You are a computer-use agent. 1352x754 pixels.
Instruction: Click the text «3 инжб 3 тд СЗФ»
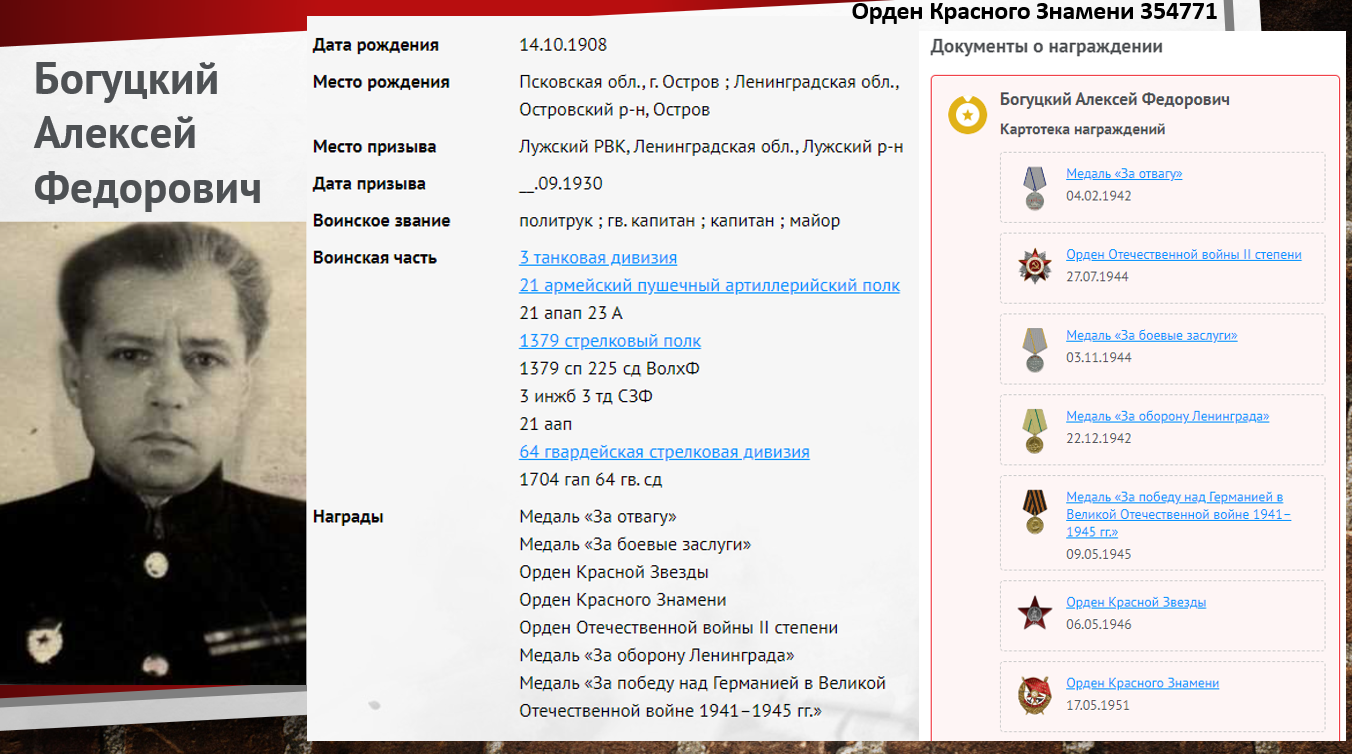(586, 397)
